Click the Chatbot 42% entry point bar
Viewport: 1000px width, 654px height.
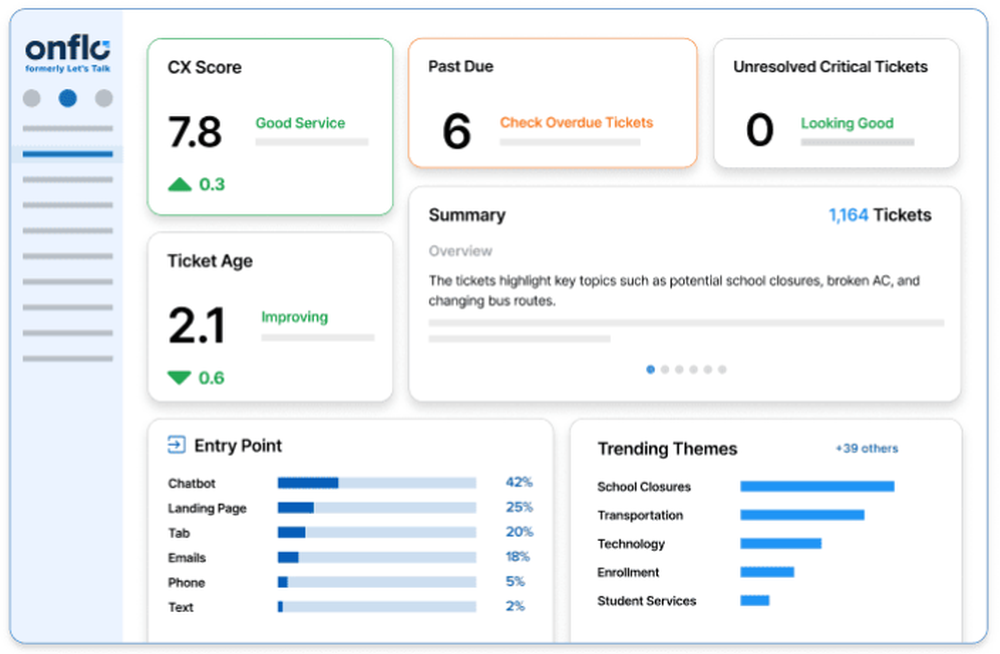[x=375, y=483]
